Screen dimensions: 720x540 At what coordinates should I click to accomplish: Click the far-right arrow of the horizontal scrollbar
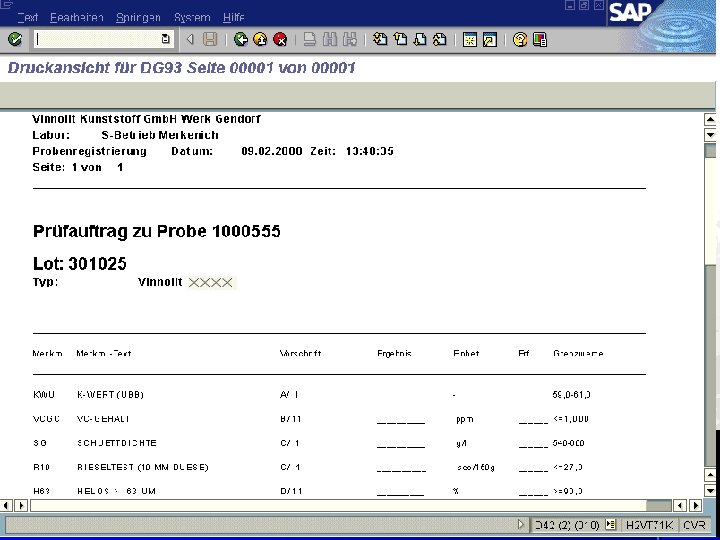point(695,506)
